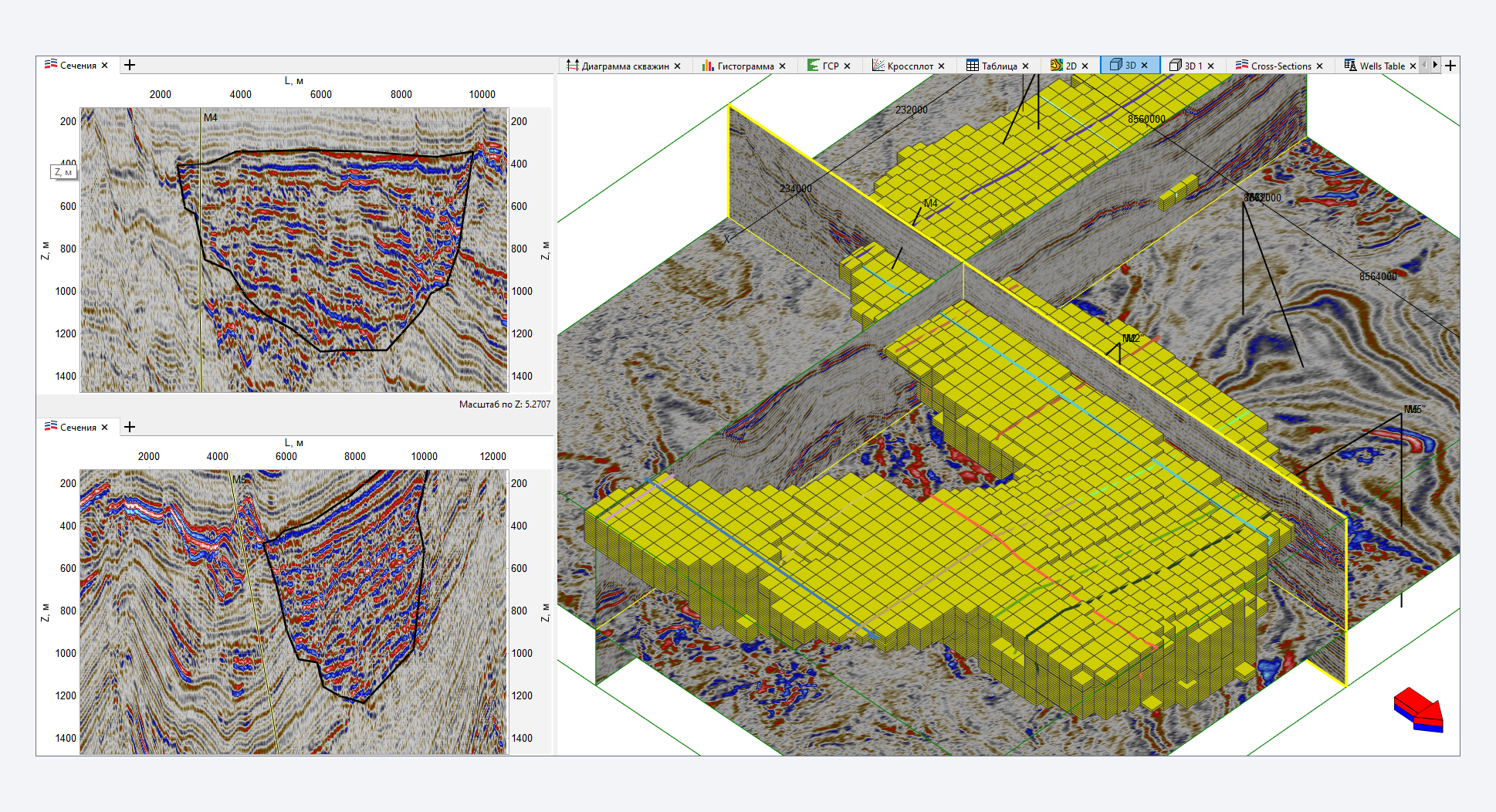
Task: Close the Wells Table tab
Action: (x=1413, y=66)
